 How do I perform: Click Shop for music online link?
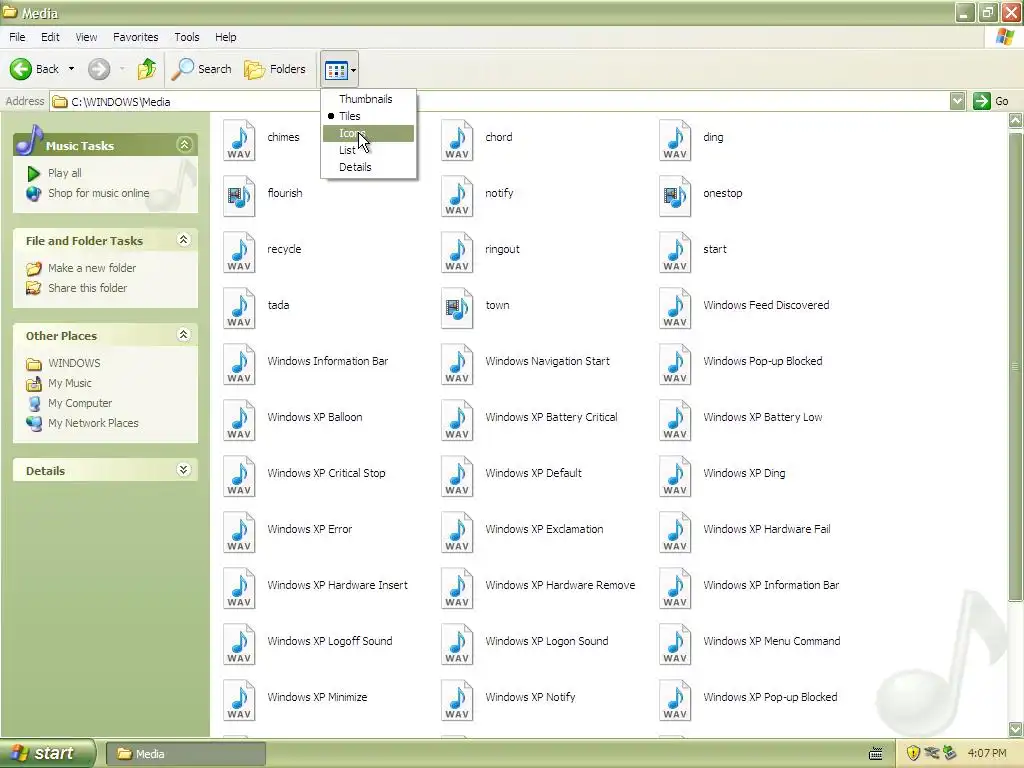coord(99,193)
